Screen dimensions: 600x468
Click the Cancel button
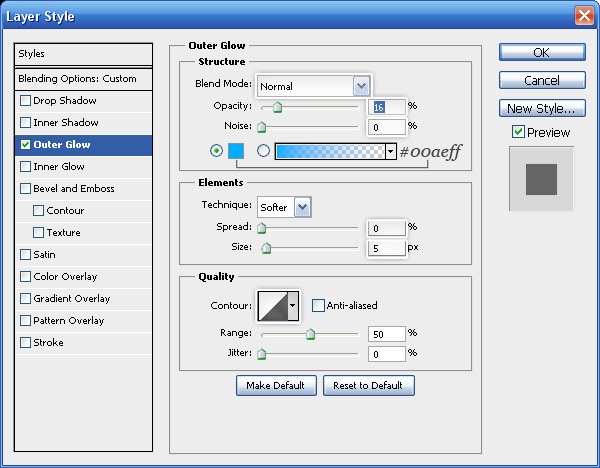542,80
